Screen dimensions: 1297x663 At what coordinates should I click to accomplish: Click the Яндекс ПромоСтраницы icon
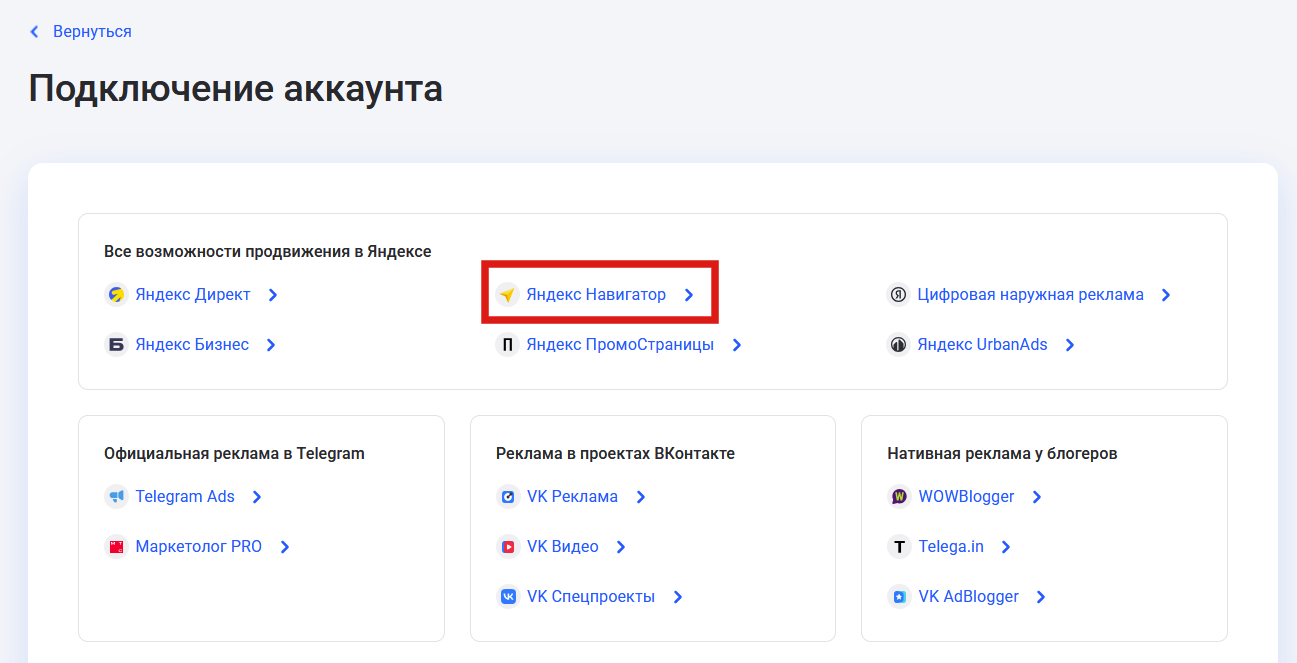pyautogui.click(x=507, y=344)
